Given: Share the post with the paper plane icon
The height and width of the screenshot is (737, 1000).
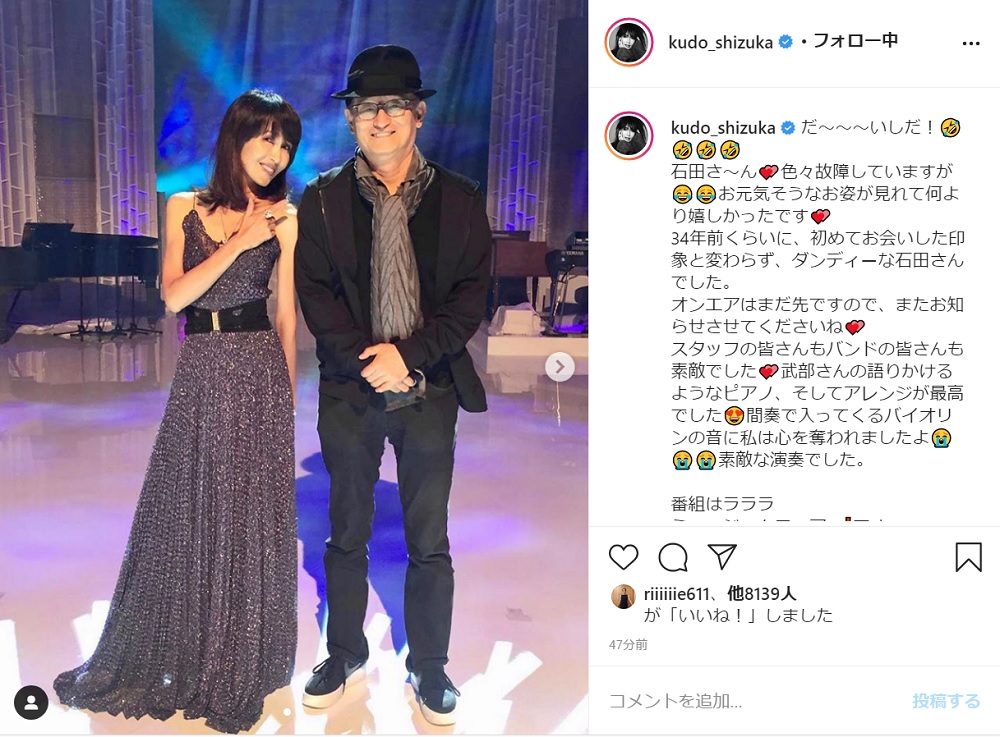Looking at the screenshot, I should [x=723, y=557].
